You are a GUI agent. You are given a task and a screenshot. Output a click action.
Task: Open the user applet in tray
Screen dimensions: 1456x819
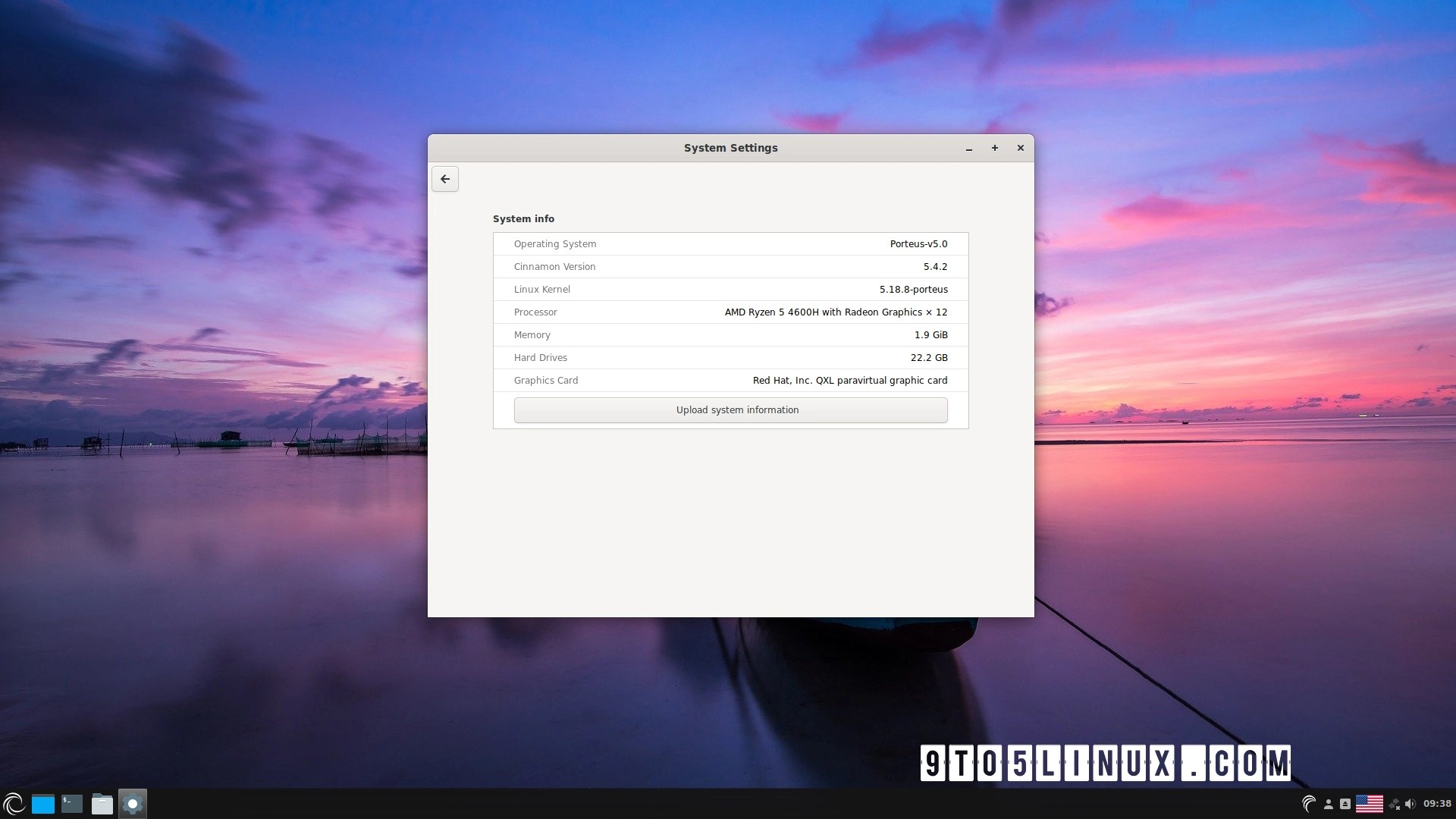1328,804
